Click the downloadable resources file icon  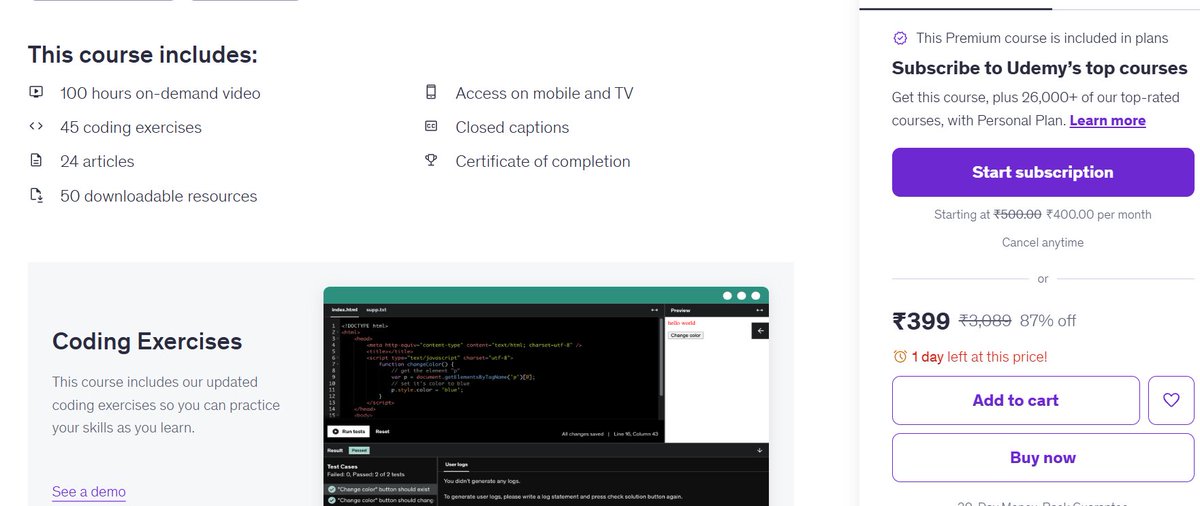pos(36,196)
